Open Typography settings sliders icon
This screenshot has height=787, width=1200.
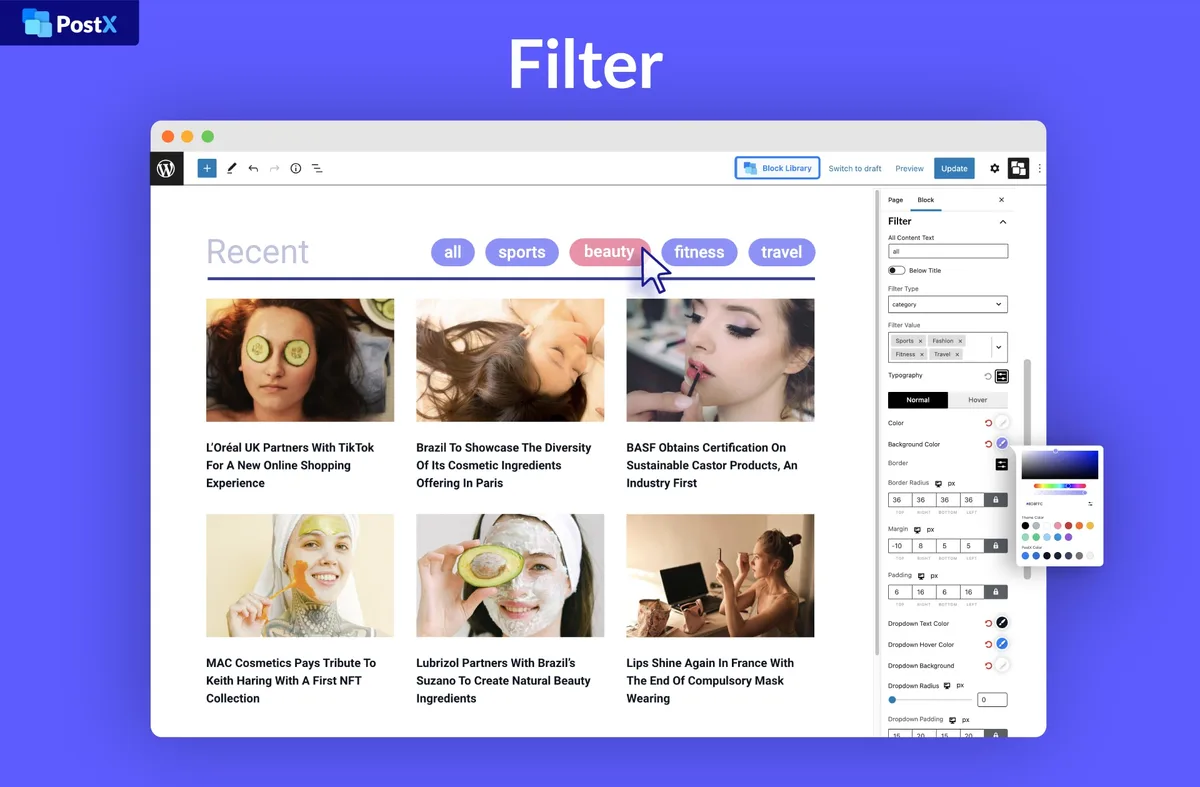coord(1001,376)
